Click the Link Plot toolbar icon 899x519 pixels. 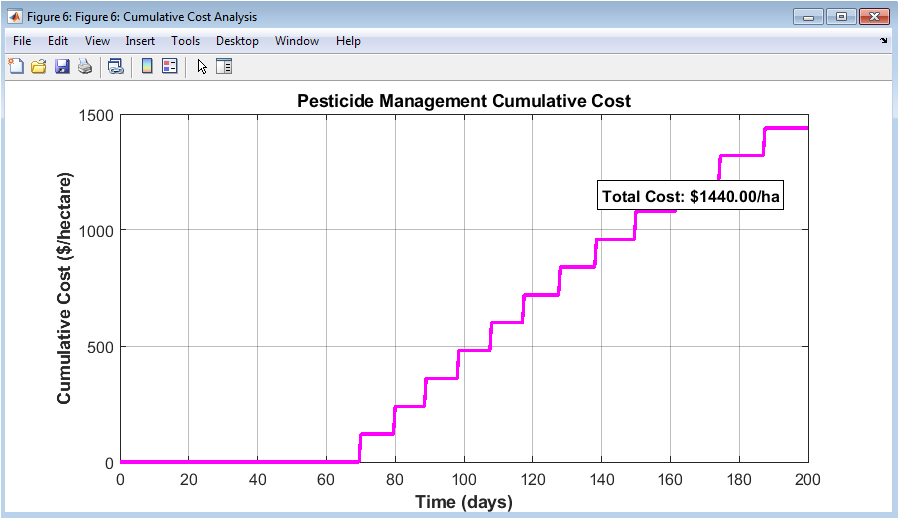pos(116,67)
